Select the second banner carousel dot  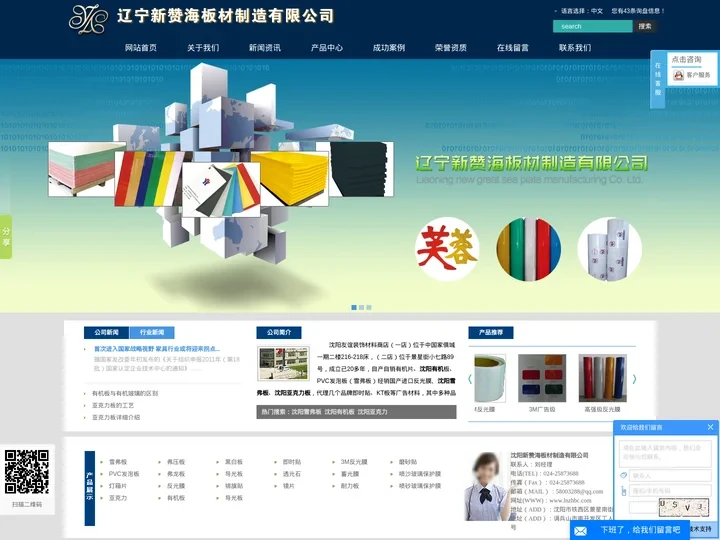point(361,307)
